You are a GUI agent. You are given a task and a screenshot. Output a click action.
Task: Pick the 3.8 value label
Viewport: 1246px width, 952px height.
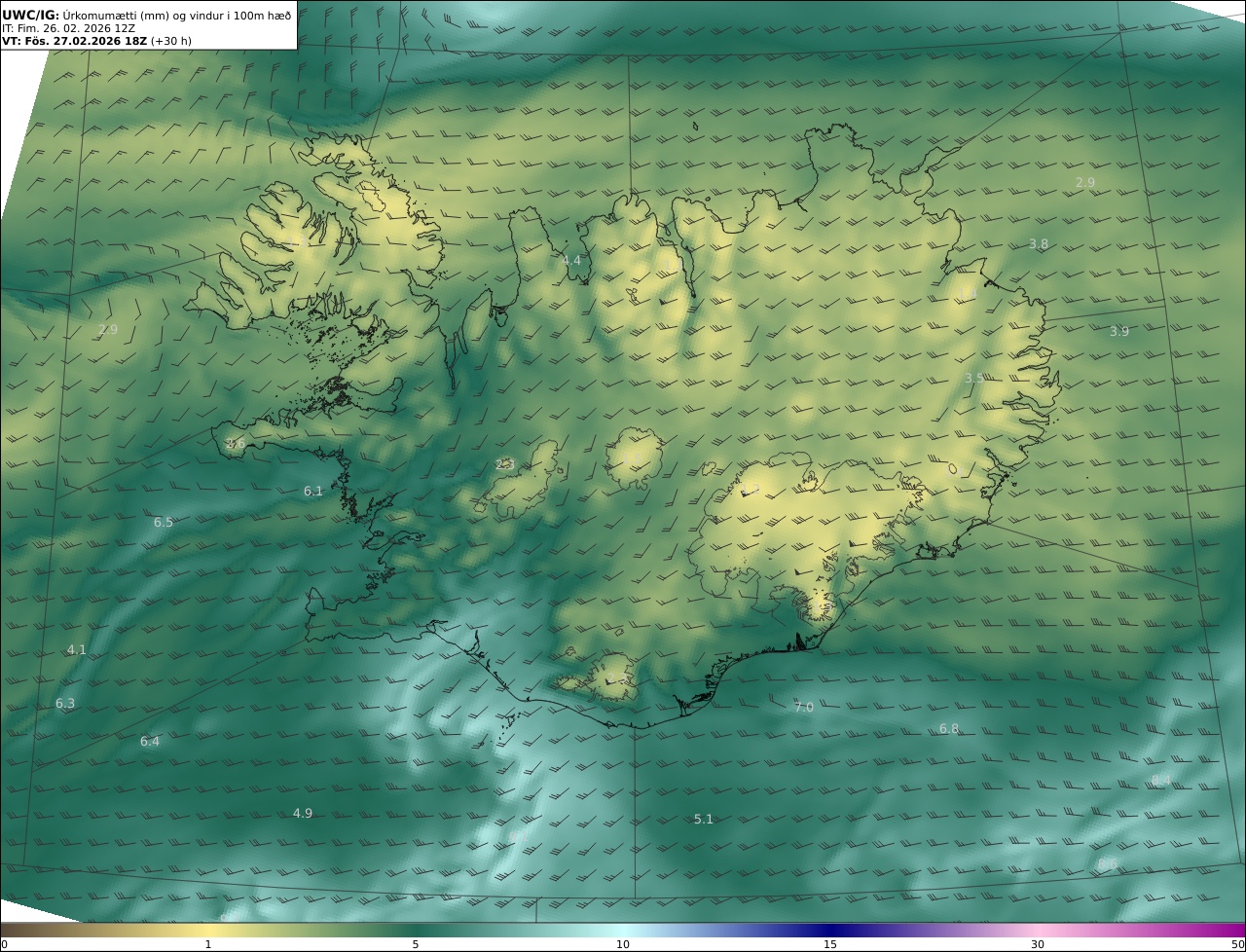[x=1039, y=244]
